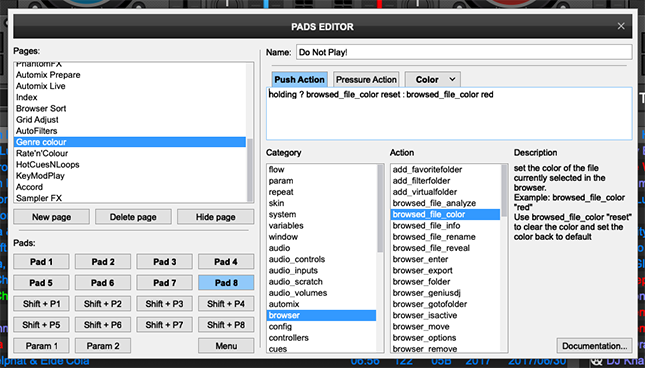Select Pad 8
This screenshot has height=368, width=645.
point(226,282)
